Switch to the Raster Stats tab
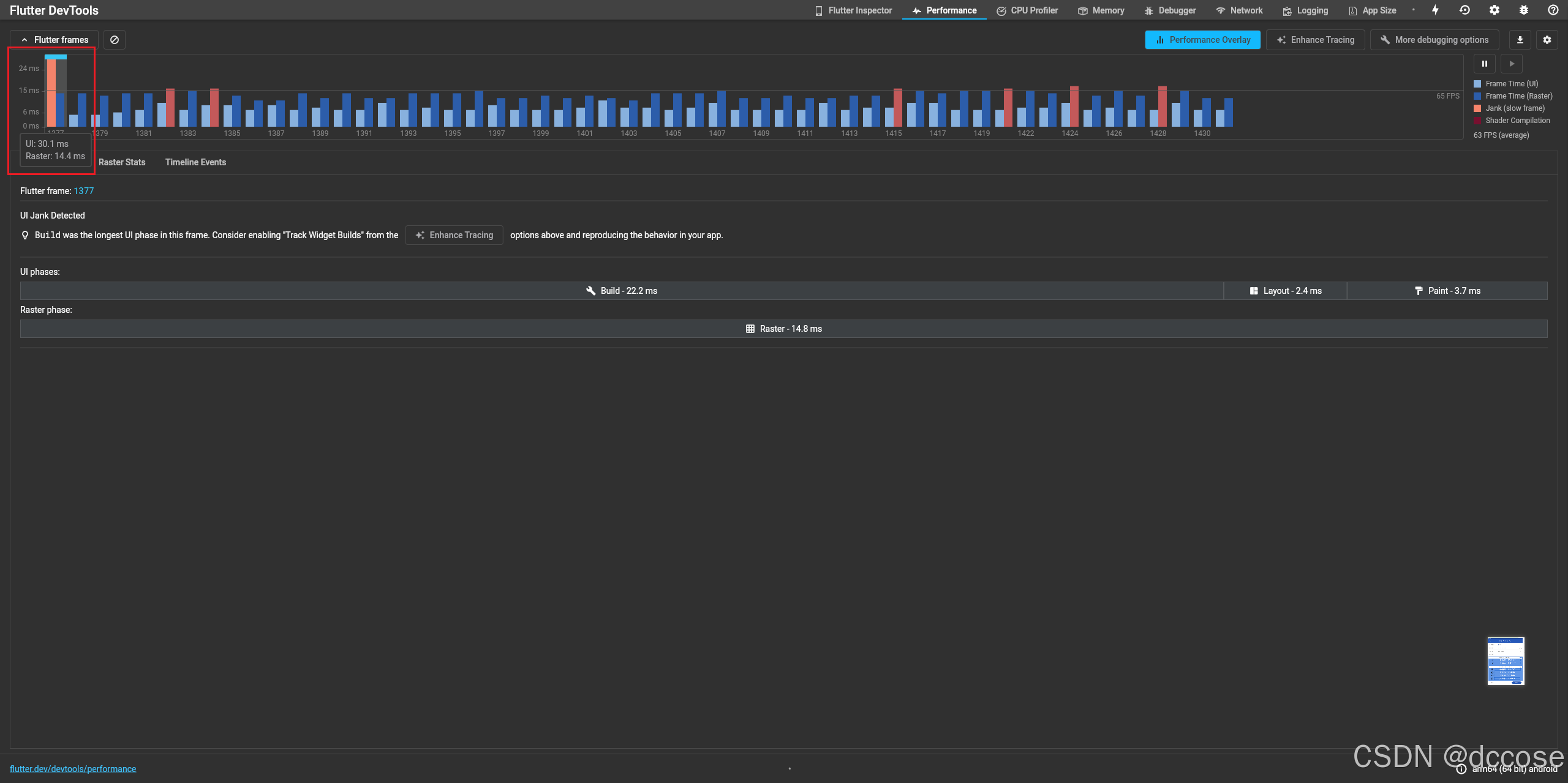Viewport: 1568px width, 783px height. tap(122, 162)
